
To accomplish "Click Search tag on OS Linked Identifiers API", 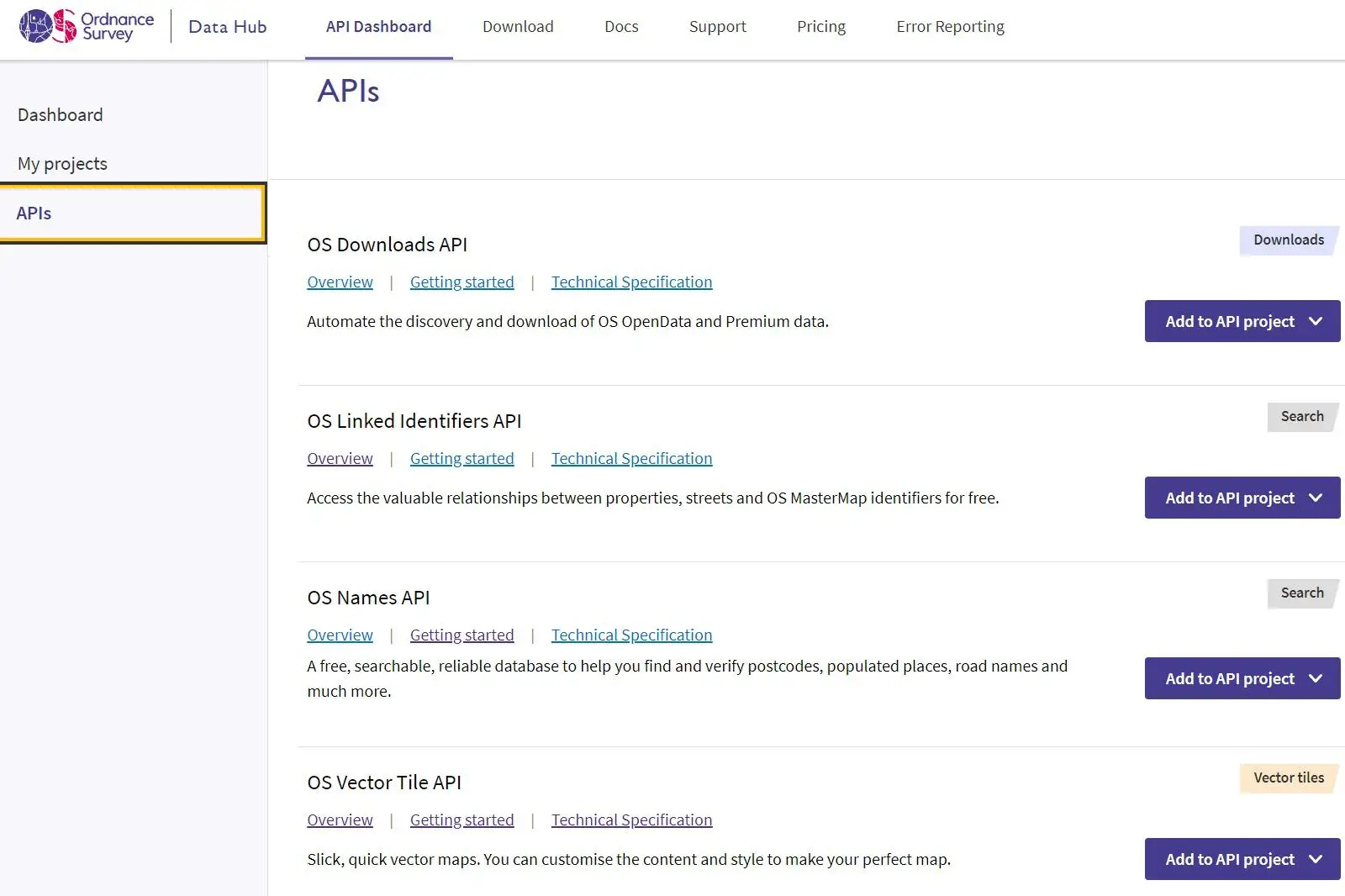I will 1302,417.
